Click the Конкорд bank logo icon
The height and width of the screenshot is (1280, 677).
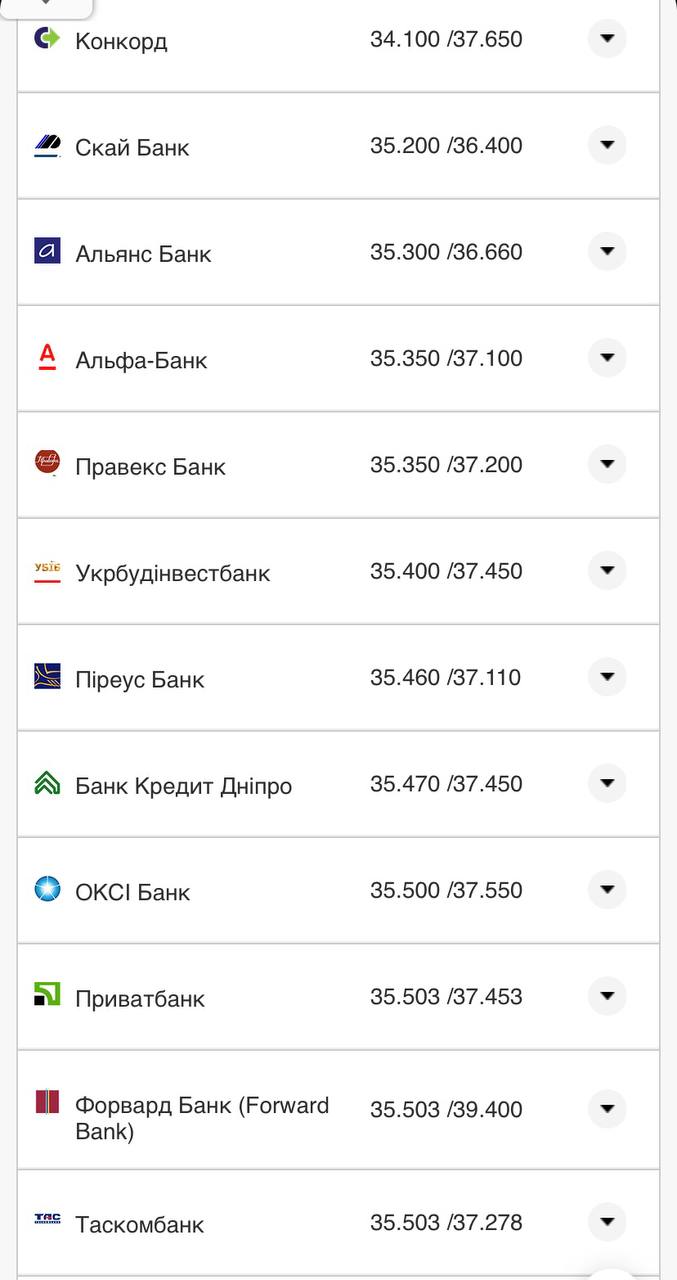point(47,39)
